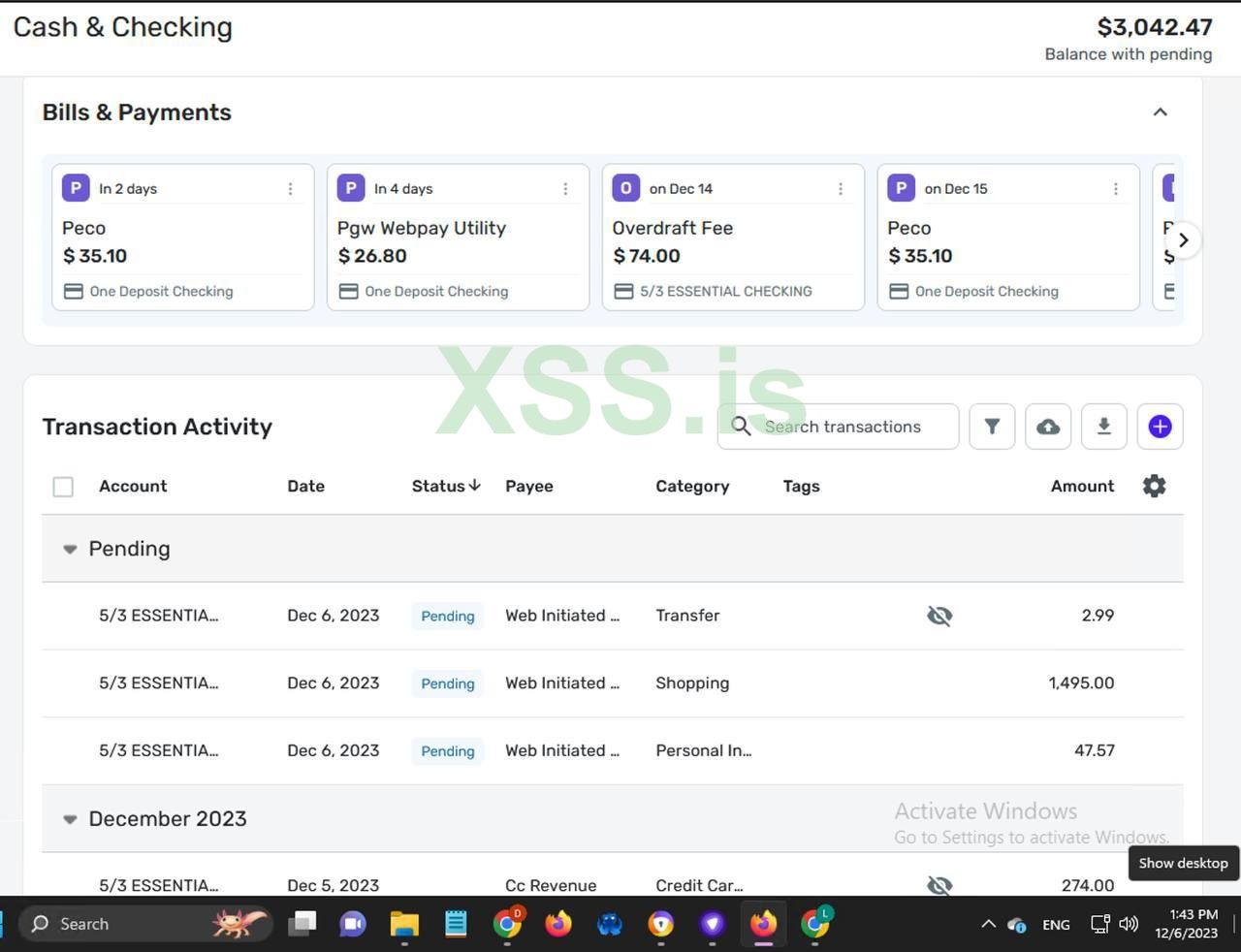
Task: Open table column settings gear
Action: pyautogui.click(x=1154, y=486)
